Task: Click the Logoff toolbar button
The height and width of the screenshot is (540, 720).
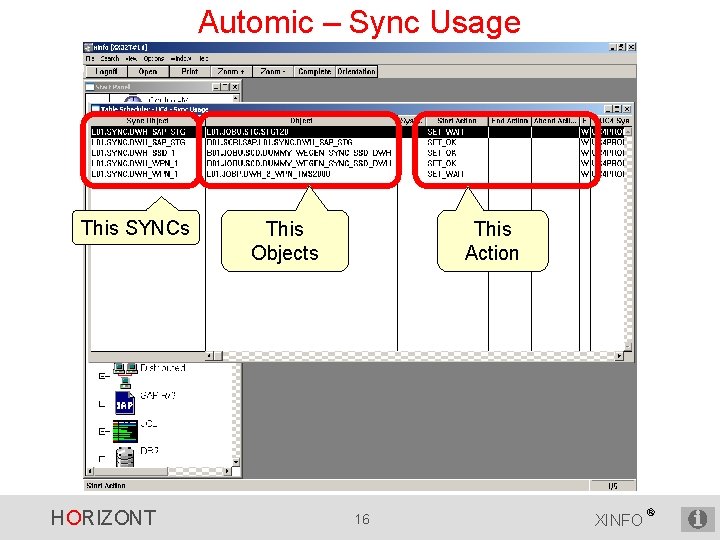Action: click(106, 72)
